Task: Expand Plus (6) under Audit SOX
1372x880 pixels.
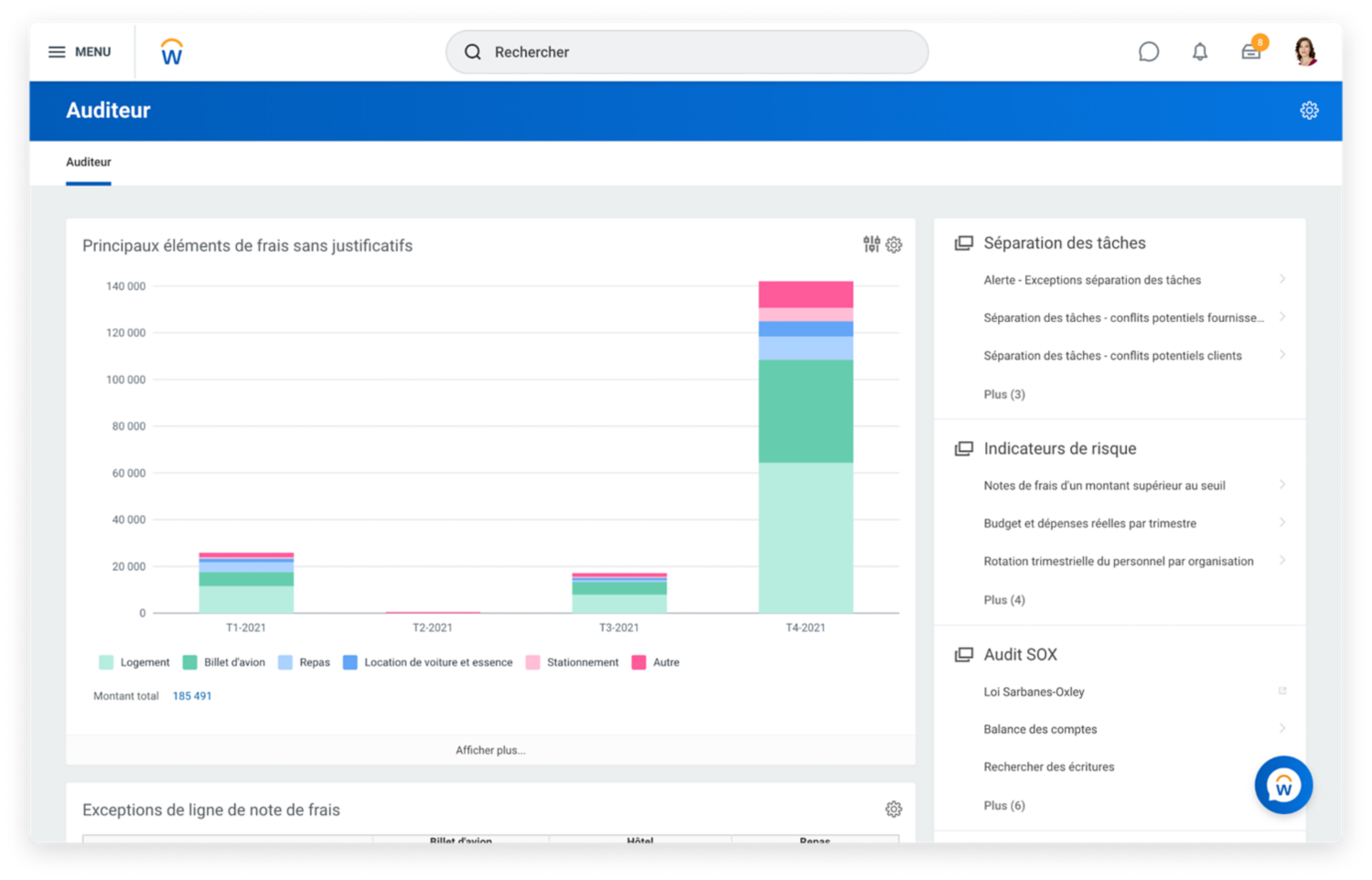Action: point(1004,806)
